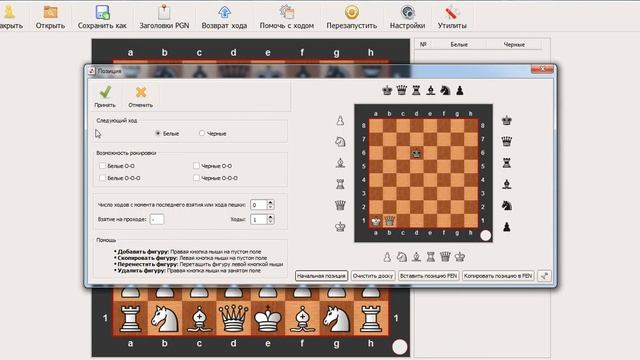Viewport: 640px width, 360px height.
Task: Click the Очистить доску button
Action: [x=373, y=276]
